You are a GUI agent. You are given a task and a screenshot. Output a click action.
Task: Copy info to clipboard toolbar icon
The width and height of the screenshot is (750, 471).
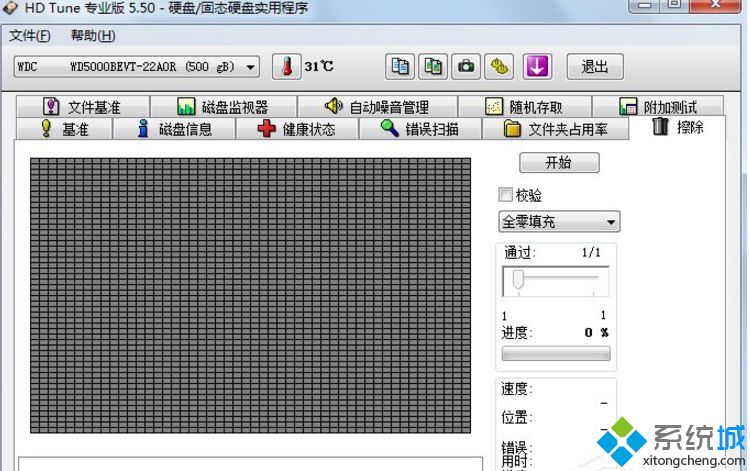click(x=400, y=66)
